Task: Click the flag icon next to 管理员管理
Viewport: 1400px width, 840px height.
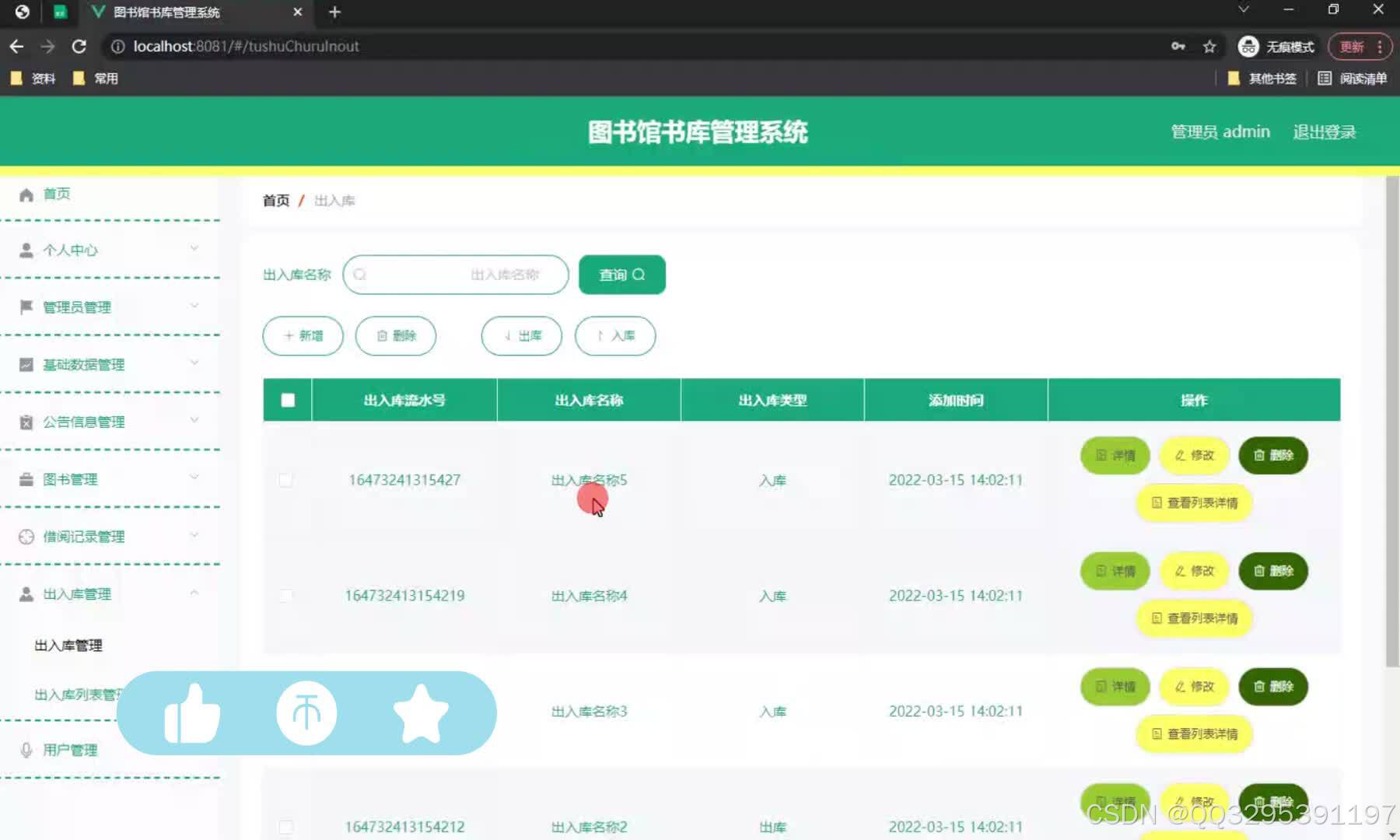Action: pyautogui.click(x=26, y=307)
